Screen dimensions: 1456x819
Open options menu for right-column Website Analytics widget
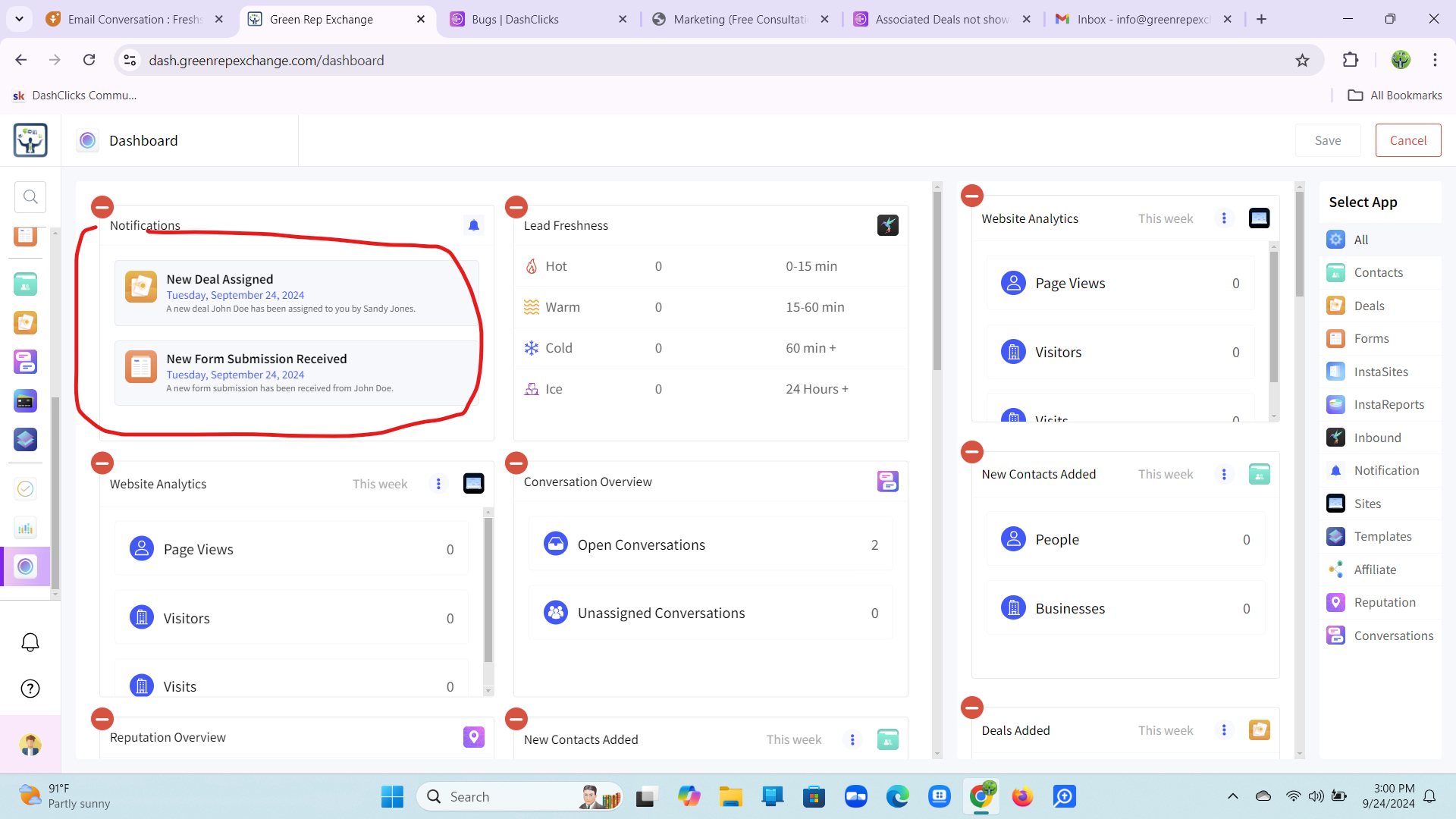coord(1224,218)
